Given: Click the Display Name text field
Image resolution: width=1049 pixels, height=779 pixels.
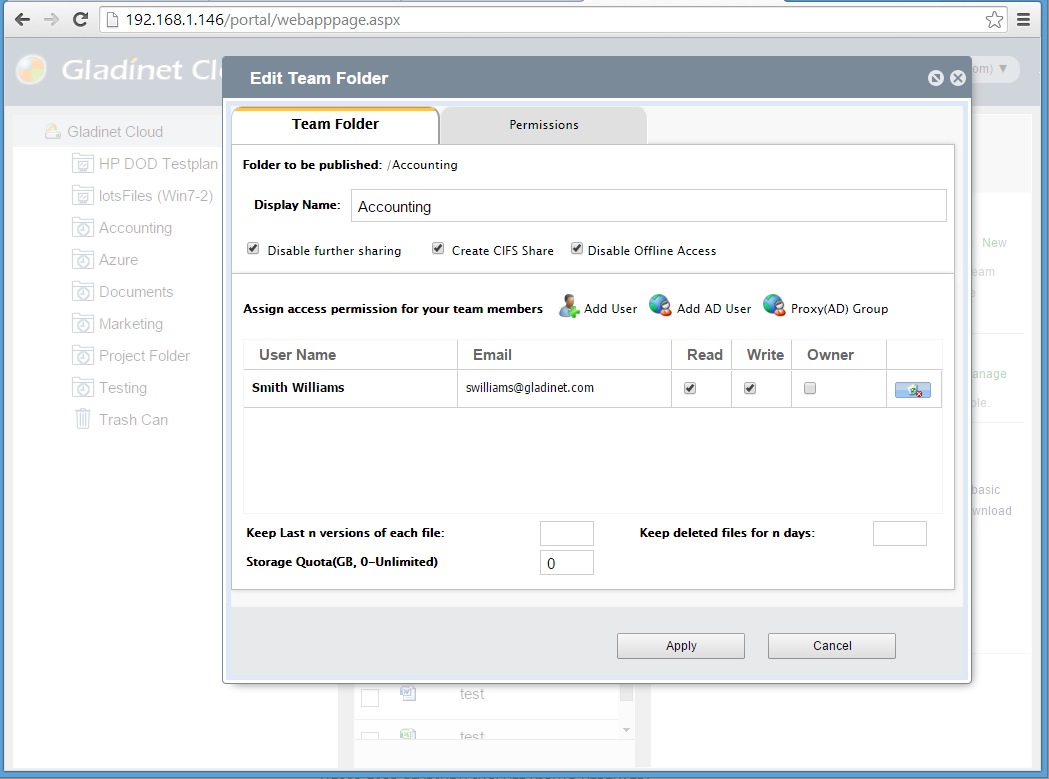Looking at the screenshot, I should click(648, 206).
